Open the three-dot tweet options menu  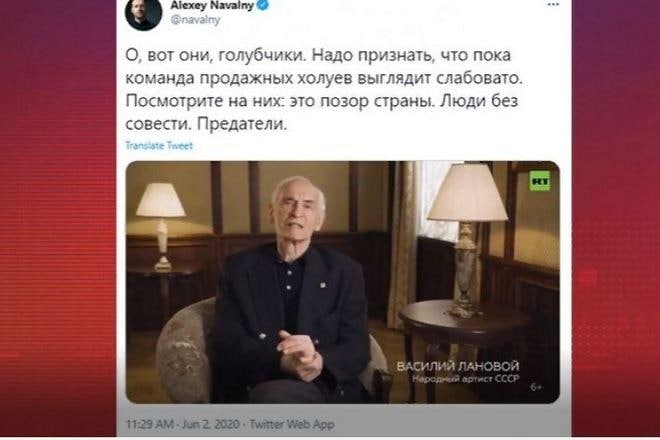pos(553,5)
